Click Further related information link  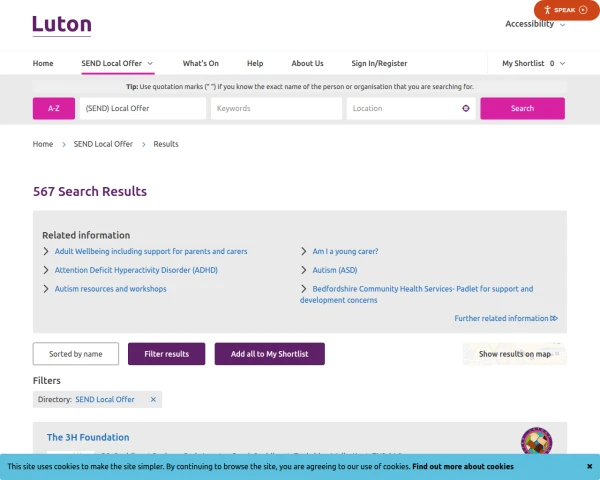click(x=506, y=318)
